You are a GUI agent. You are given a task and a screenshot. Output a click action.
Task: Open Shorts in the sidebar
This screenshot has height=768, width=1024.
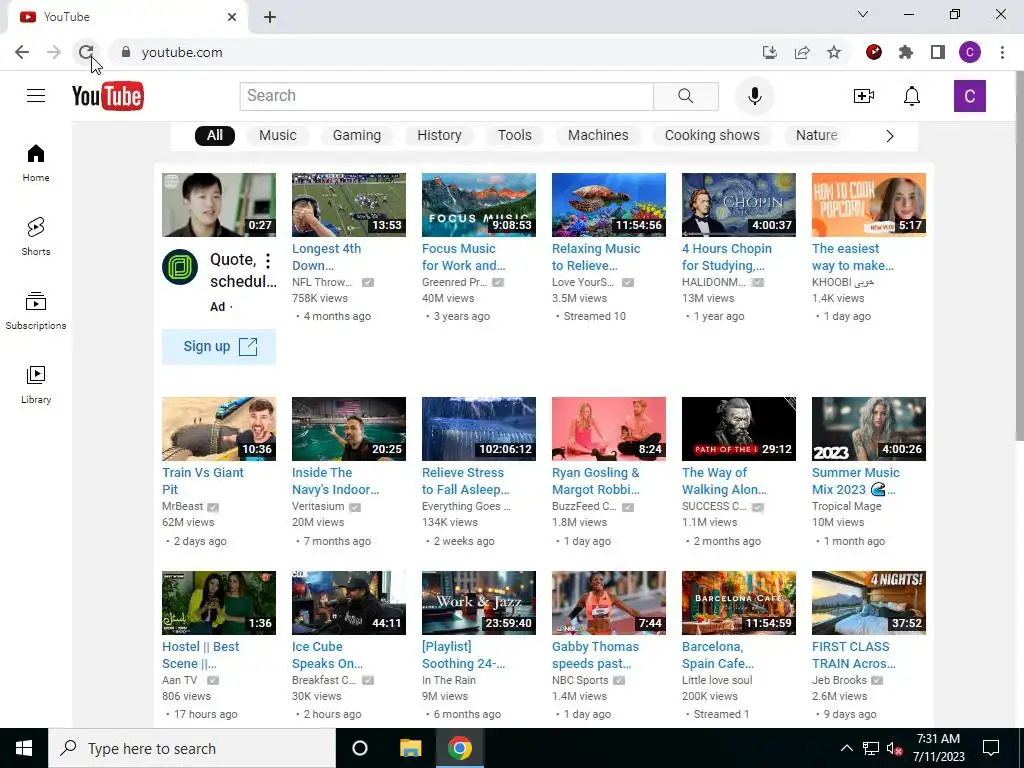[x=36, y=236]
